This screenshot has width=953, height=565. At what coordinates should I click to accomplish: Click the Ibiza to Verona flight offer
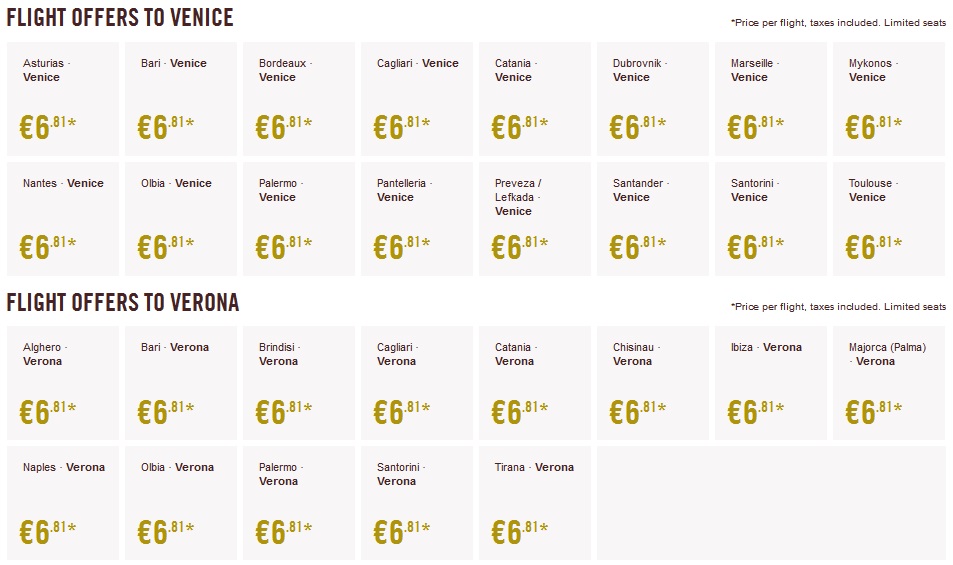click(x=770, y=382)
